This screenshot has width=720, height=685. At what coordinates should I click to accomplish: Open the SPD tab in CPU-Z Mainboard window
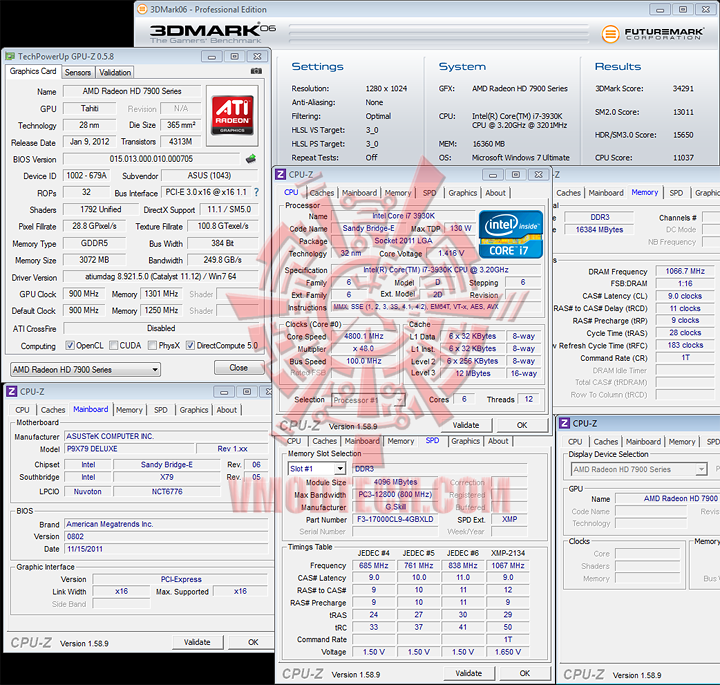tap(161, 410)
